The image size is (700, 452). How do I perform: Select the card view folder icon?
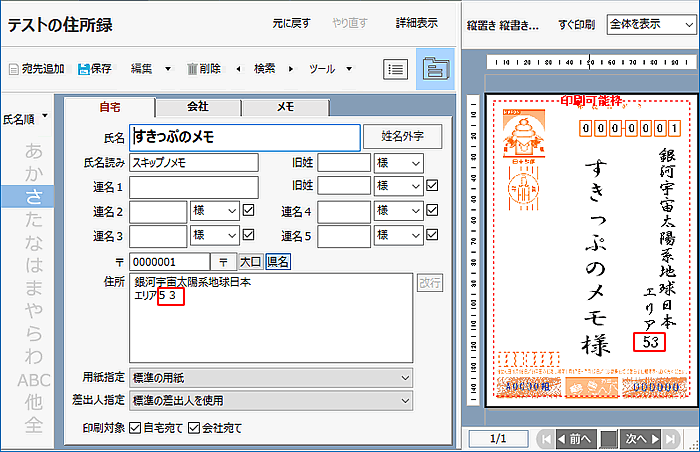coord(434,69)
